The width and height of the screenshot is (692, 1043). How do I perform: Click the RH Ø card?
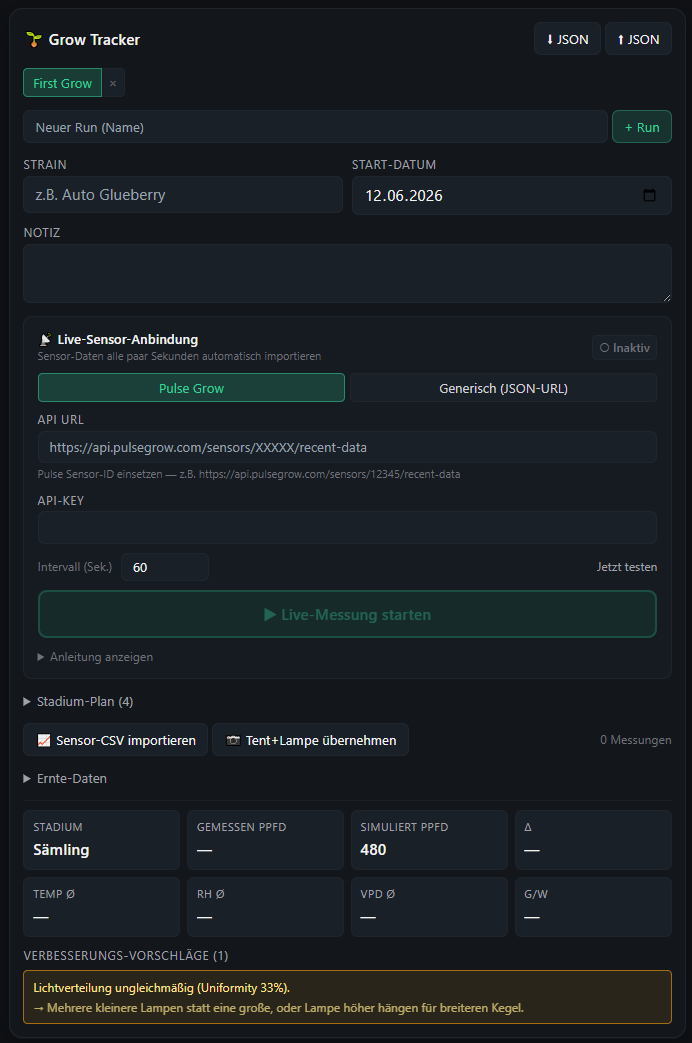[x=265, y=907]
